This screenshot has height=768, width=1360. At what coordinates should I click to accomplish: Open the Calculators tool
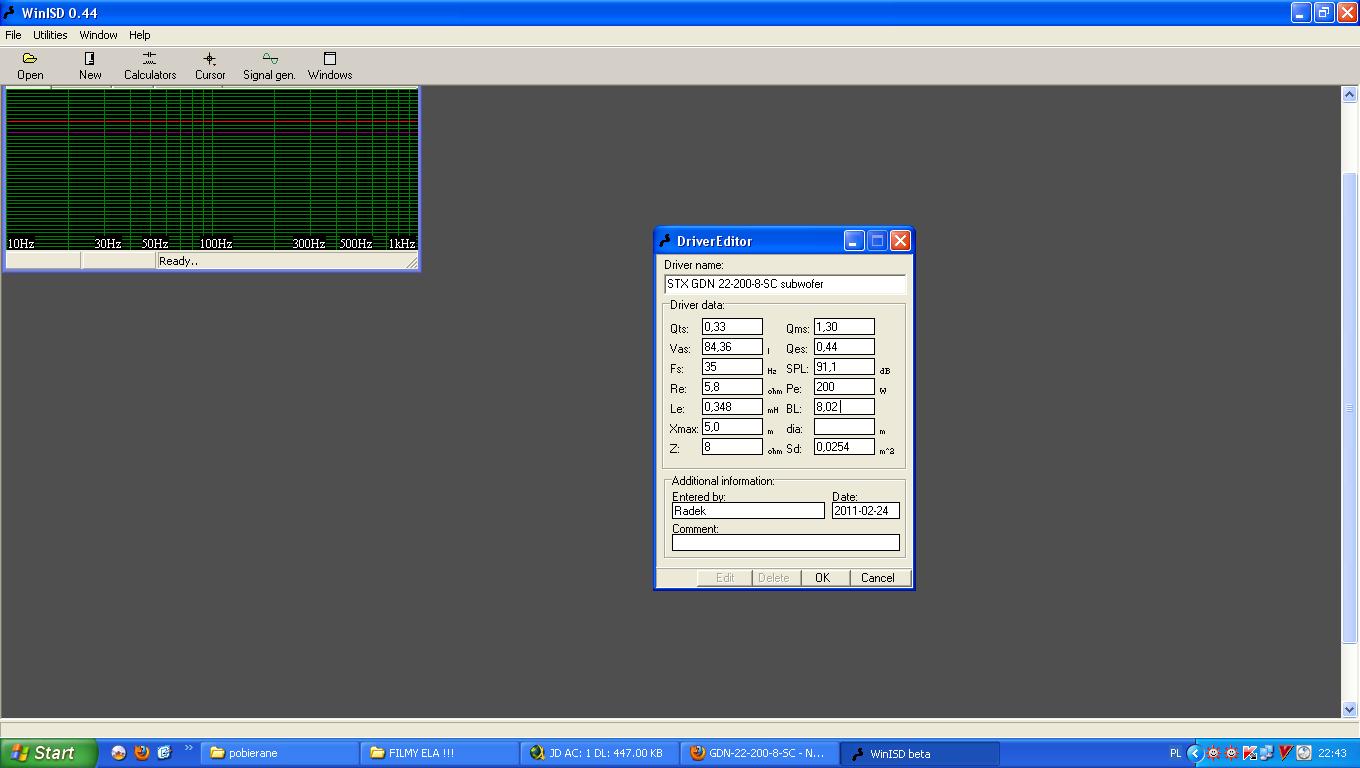150,66
